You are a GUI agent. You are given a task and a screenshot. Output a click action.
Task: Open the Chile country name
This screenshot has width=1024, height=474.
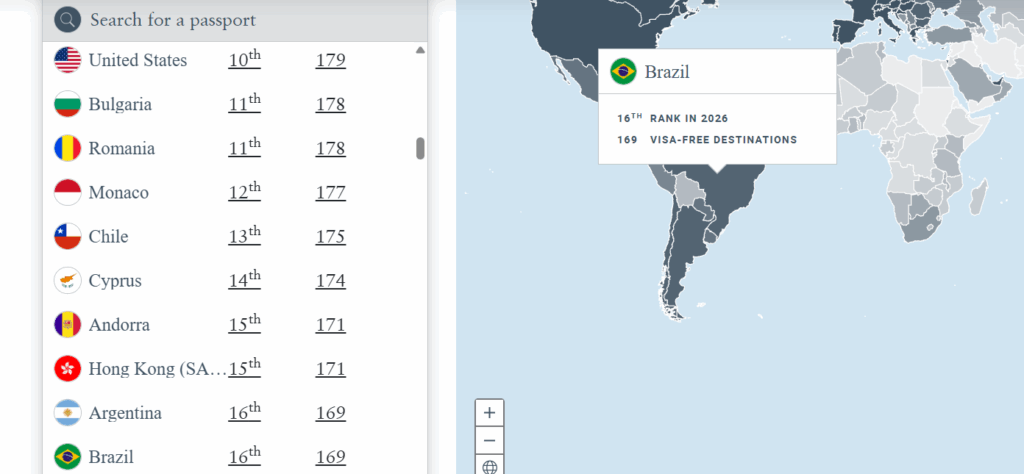pos(108,236)
